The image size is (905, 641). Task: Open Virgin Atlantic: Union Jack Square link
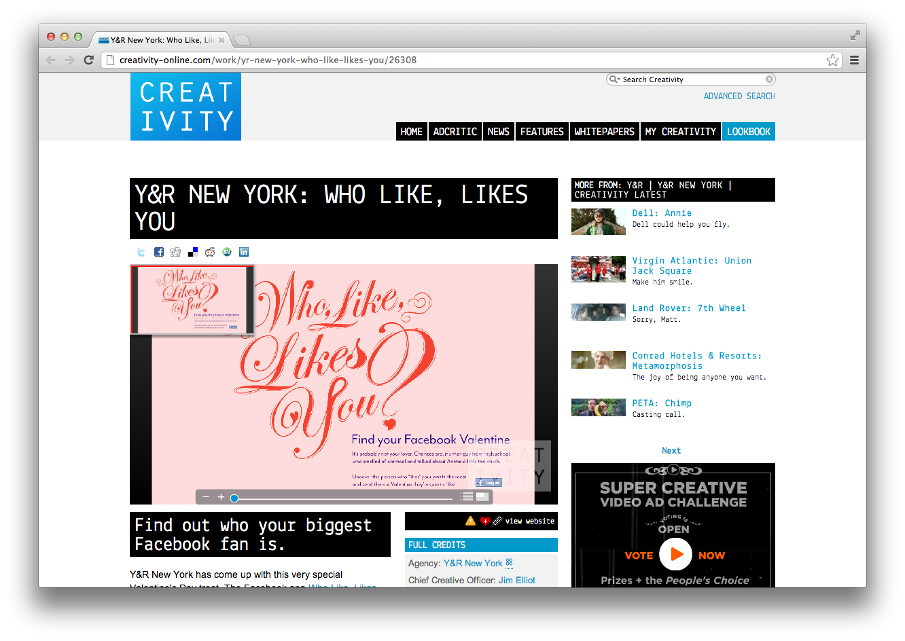pyautogui.click(x=691, y=265)
